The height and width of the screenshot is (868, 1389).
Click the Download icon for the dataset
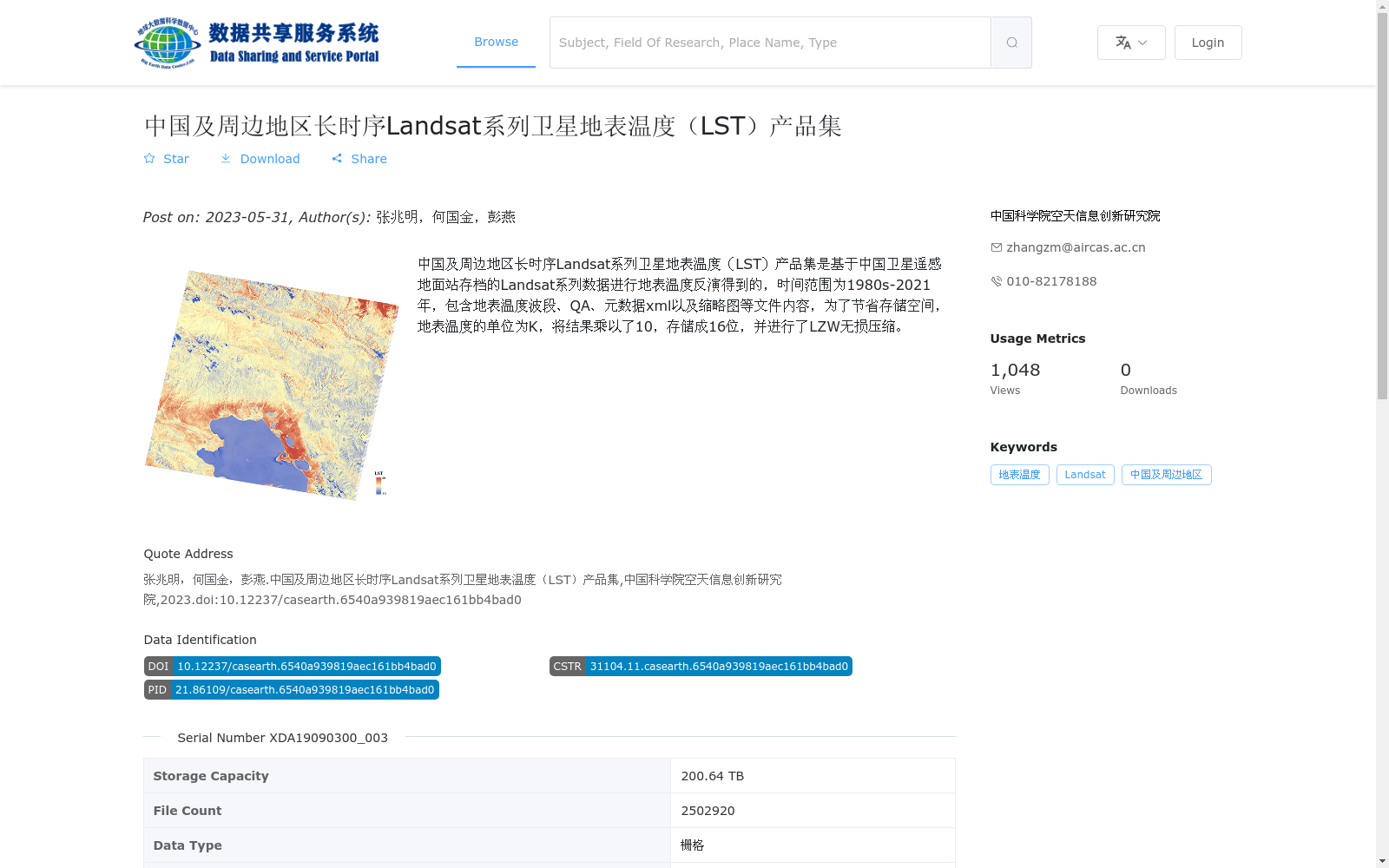226,159
